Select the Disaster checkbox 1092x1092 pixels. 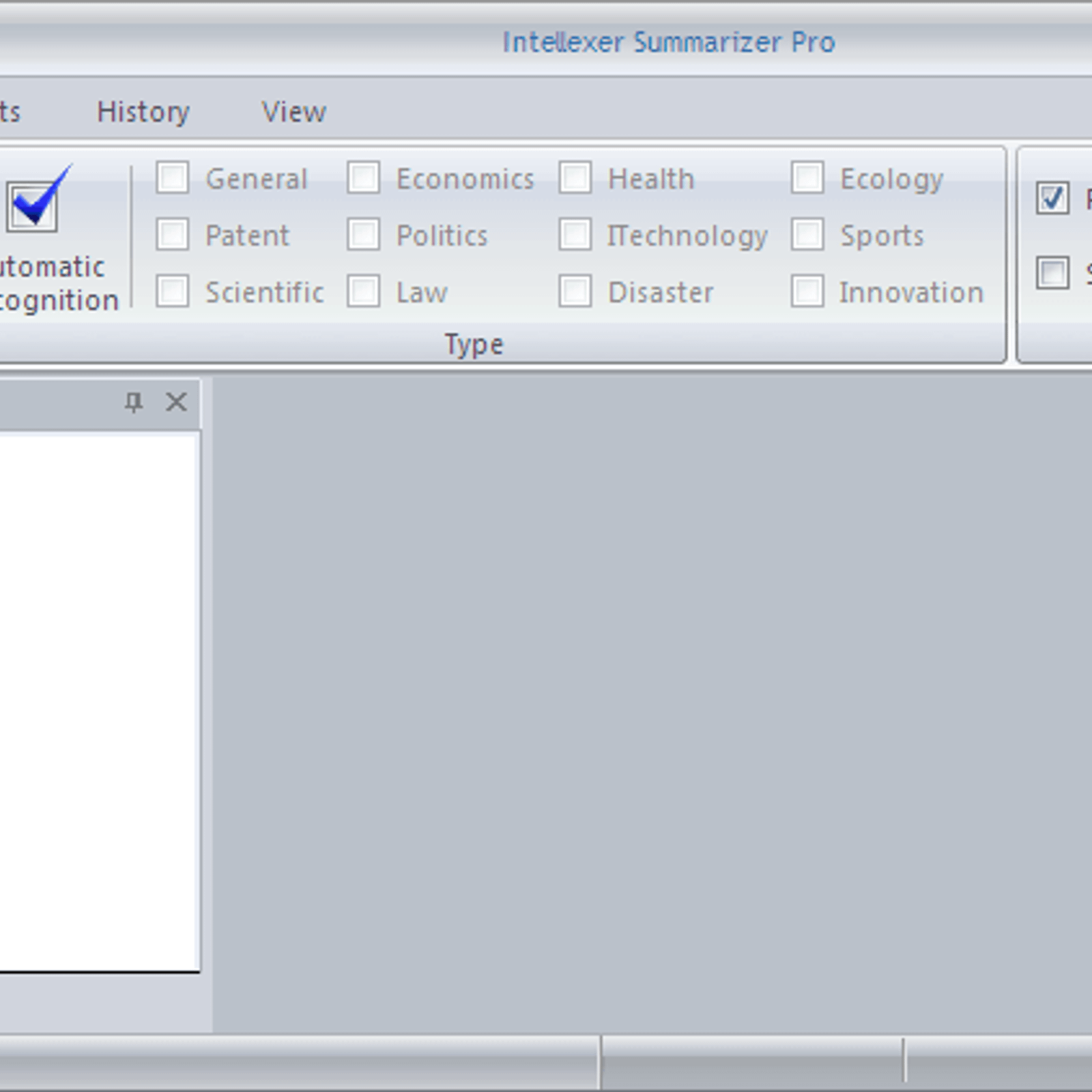tap(575, 291)
